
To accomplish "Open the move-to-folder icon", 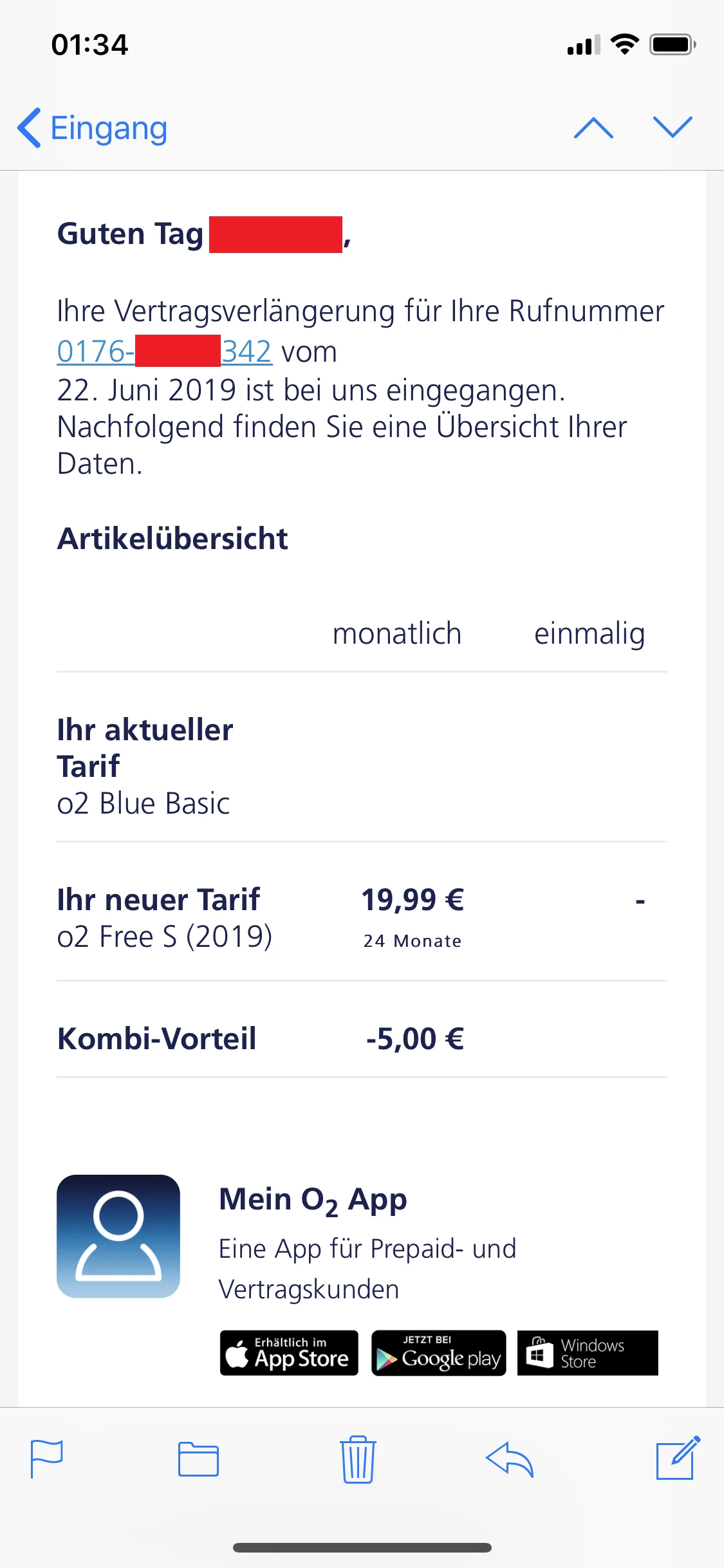I will coord(198,1459).
